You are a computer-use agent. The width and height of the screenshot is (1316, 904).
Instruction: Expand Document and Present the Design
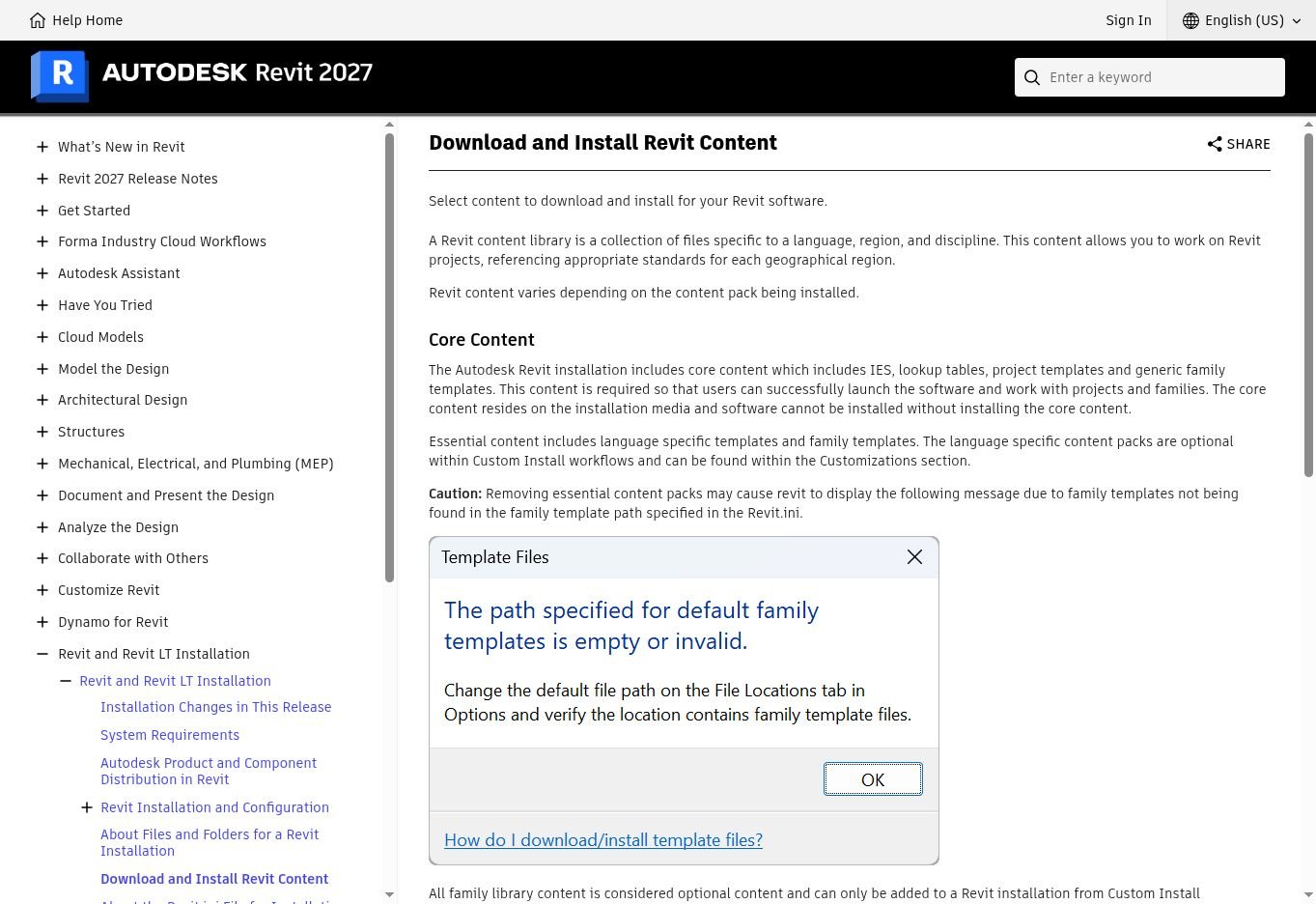click(x=42, y=495)
